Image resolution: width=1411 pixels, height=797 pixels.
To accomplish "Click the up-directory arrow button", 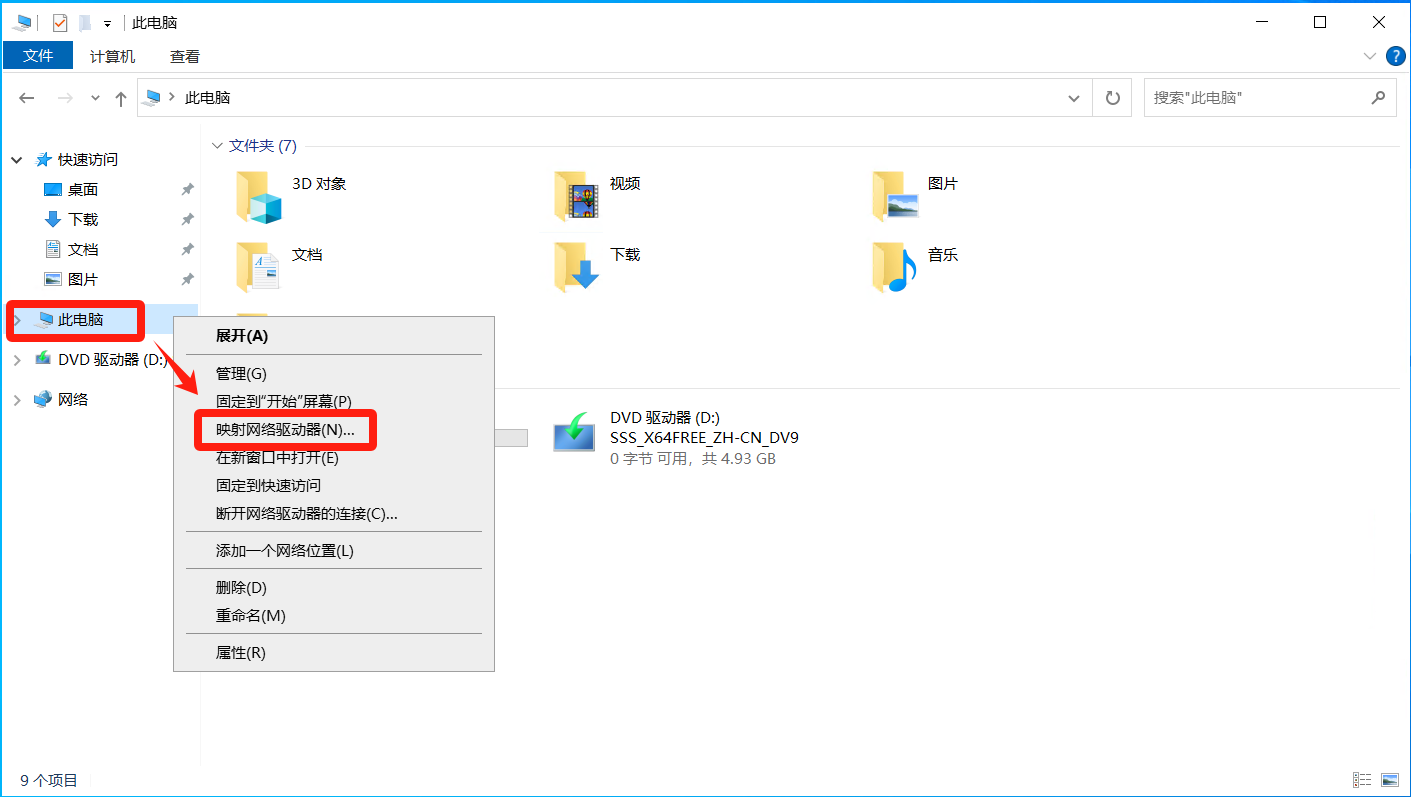I will (x=121, y=98).
